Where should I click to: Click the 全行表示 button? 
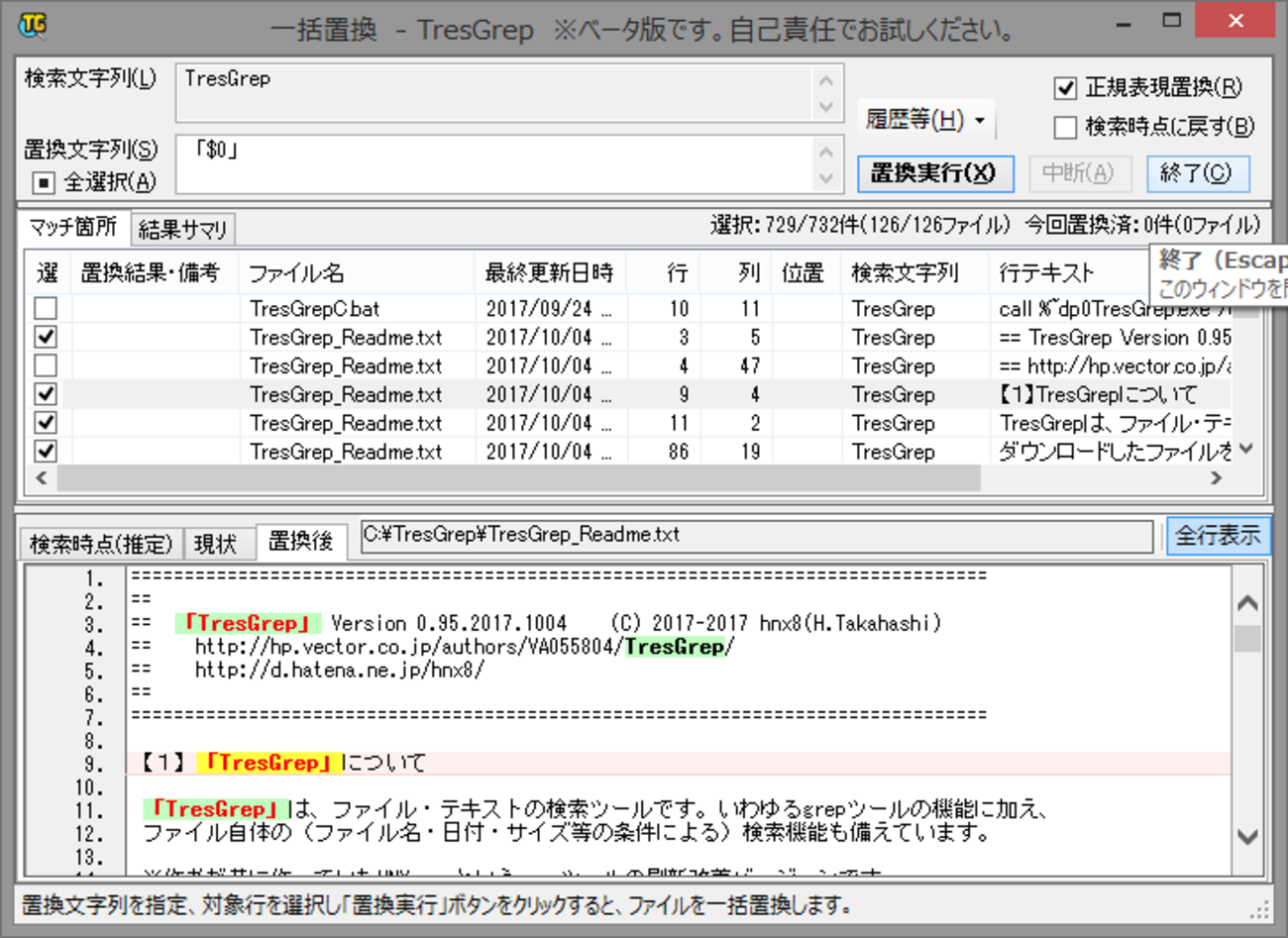point(1218,536)
